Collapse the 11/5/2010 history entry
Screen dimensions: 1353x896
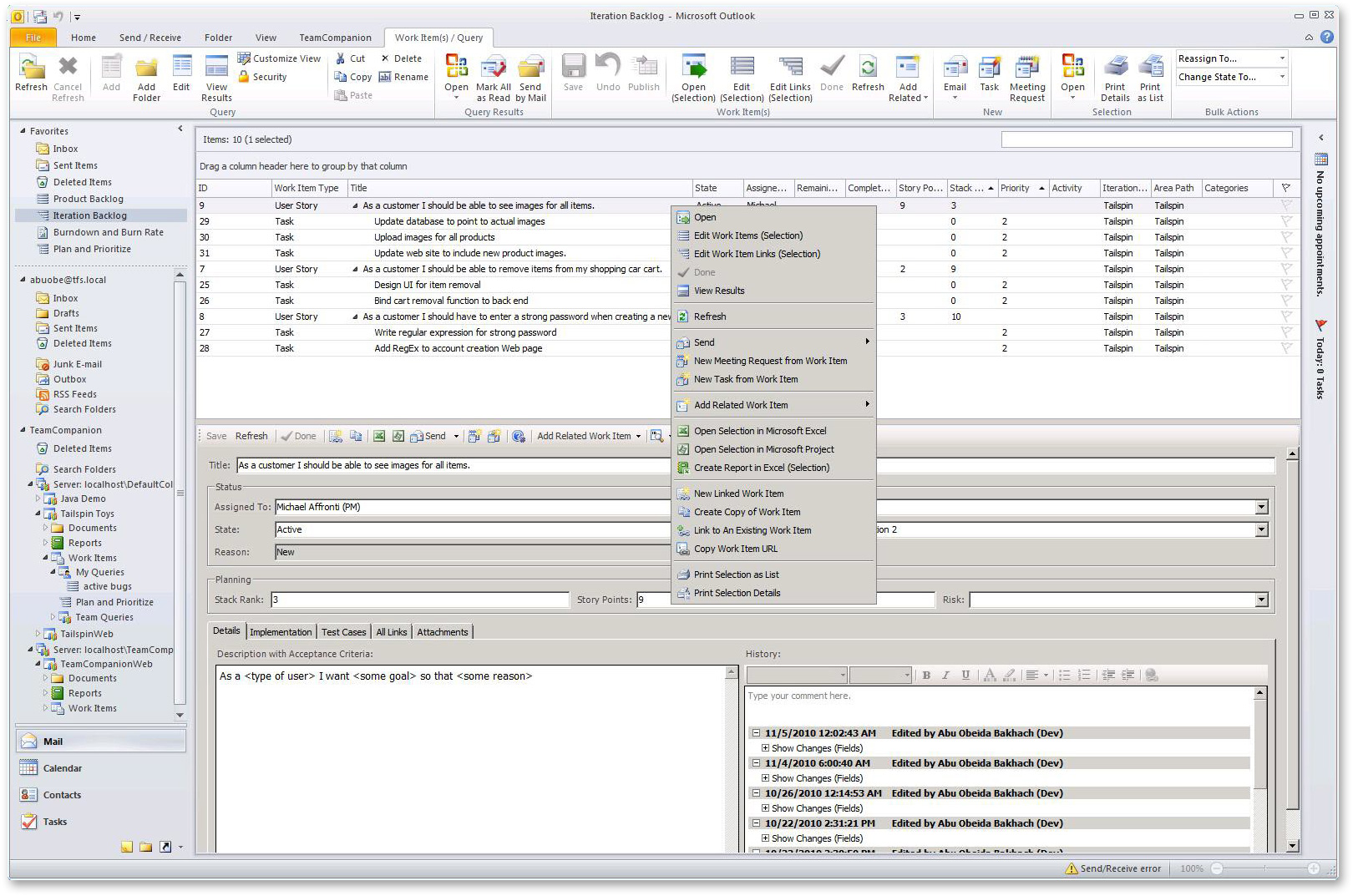(x=756, y=733)
